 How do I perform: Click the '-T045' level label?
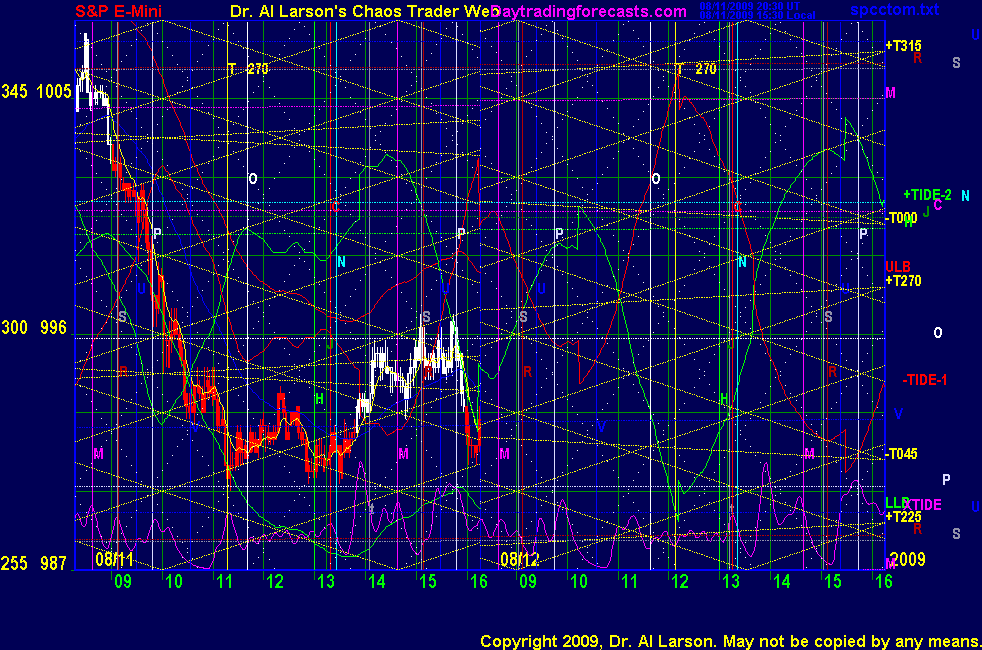pyautogui.click(x=902, y=454)
